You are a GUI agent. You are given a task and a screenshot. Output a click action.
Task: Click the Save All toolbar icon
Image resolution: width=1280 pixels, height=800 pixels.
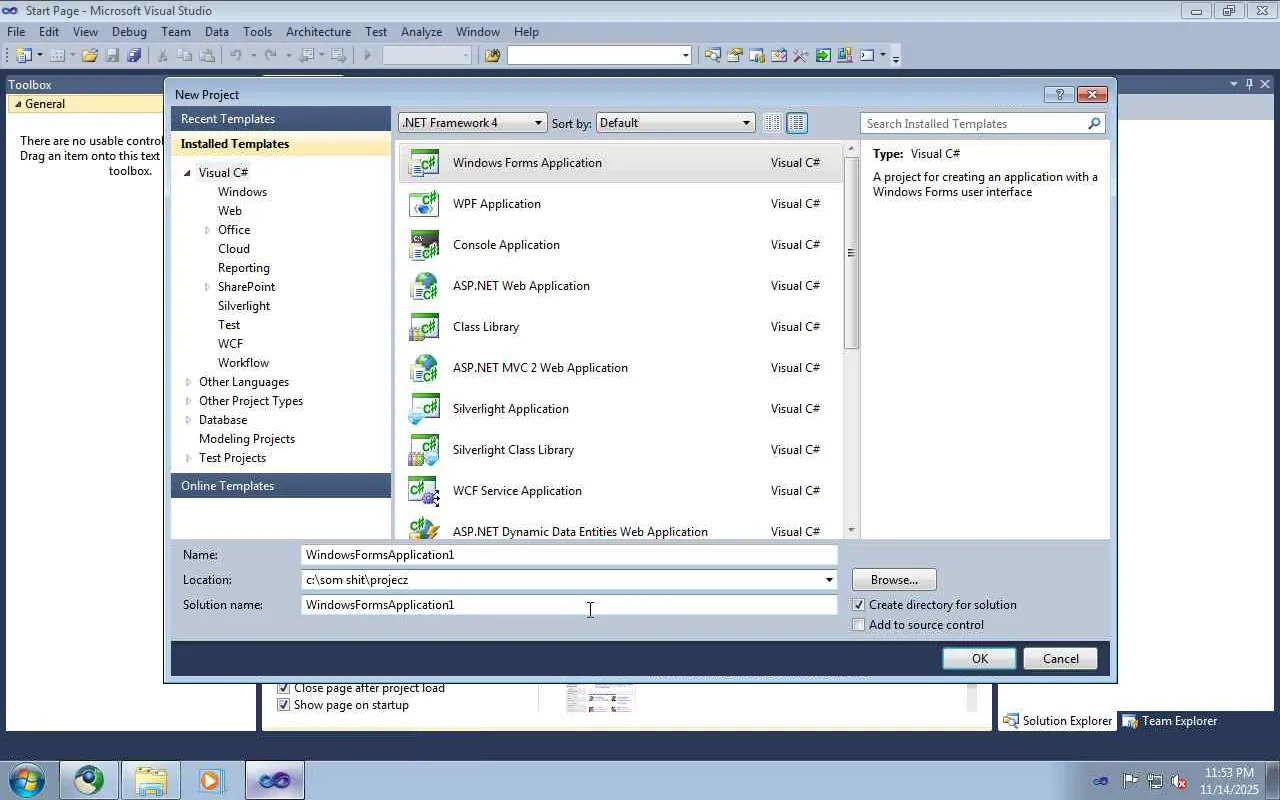pyautogui.click(x=134, y=56)
